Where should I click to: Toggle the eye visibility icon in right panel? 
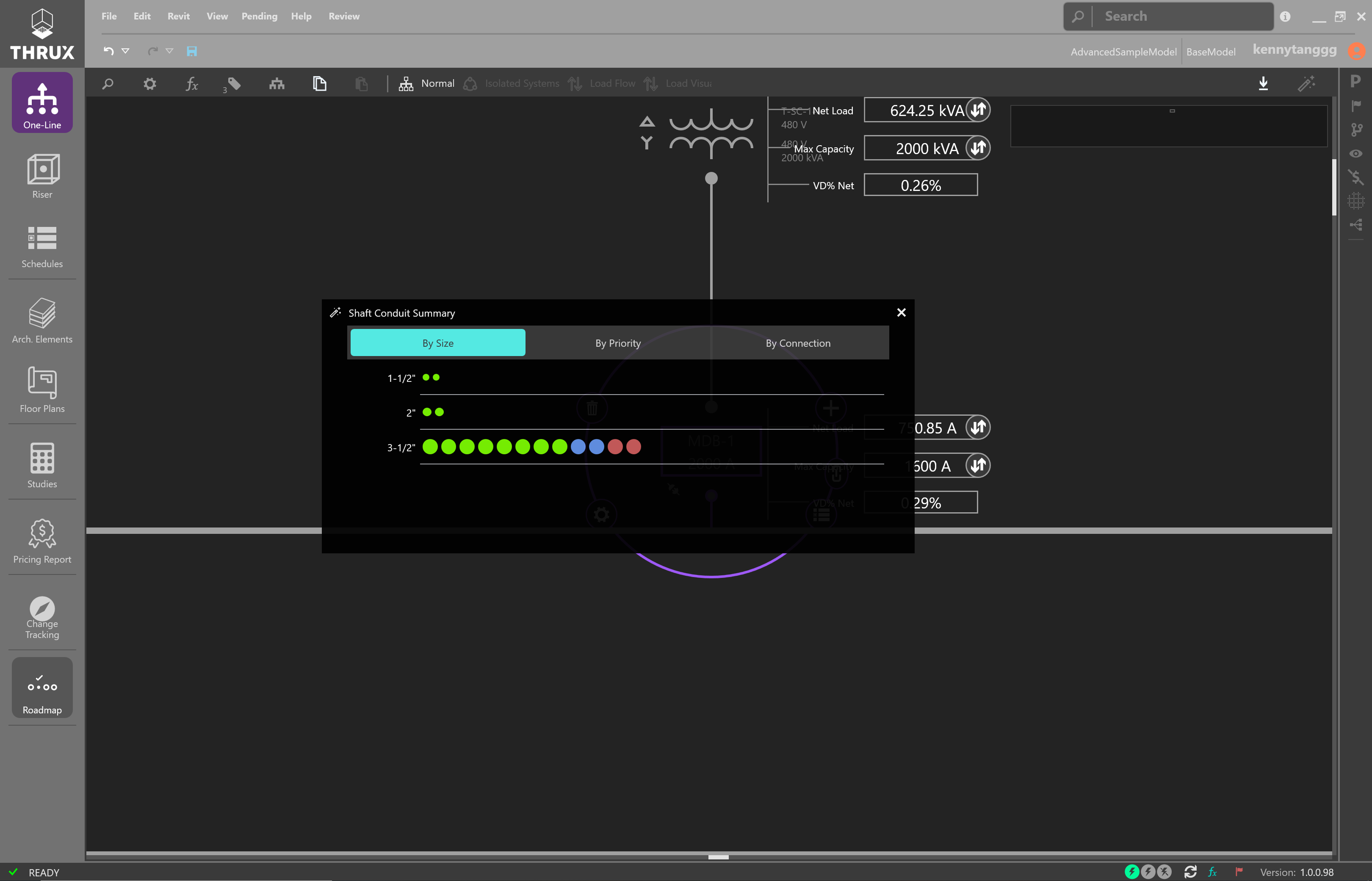1355,153
